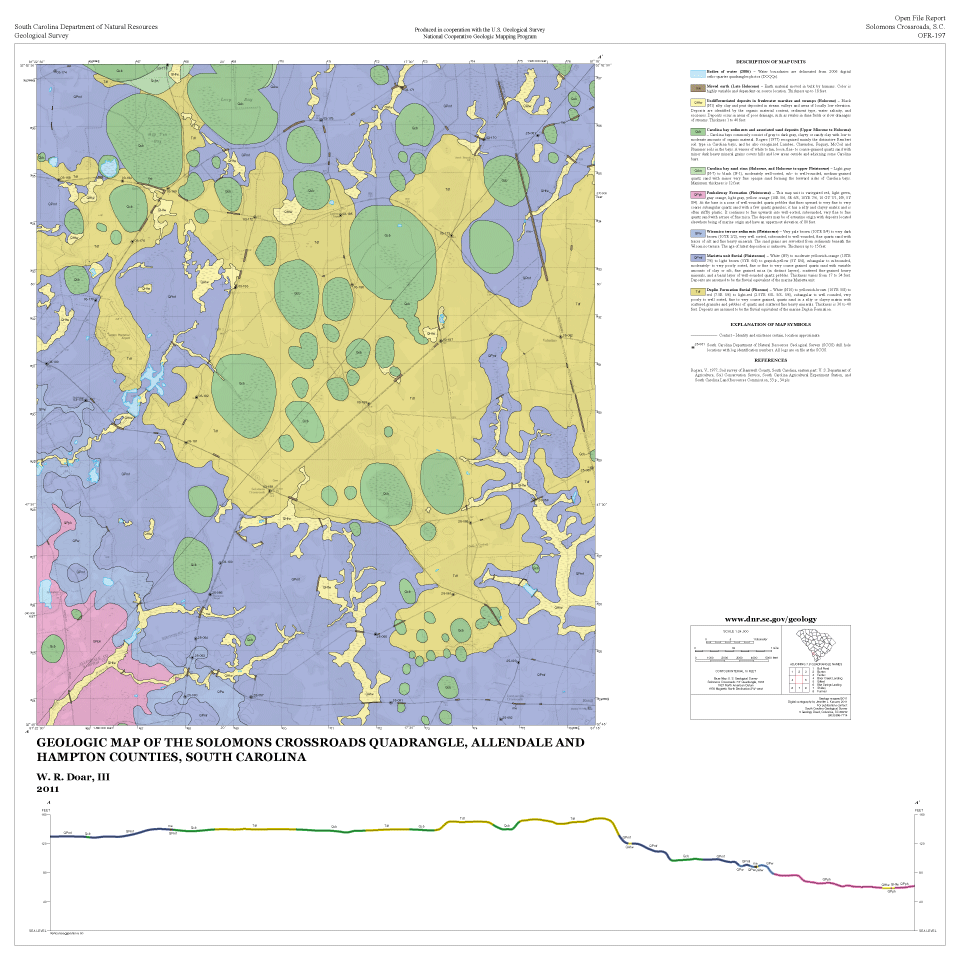Click the Duplin Formation fluvial legend box
The image size is (960, 960).
pos(697,291)
